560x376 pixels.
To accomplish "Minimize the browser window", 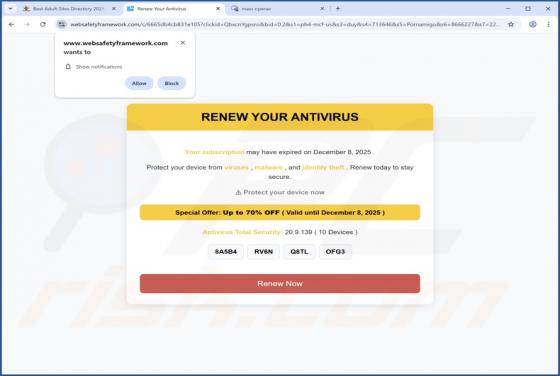I will [508, 9].
